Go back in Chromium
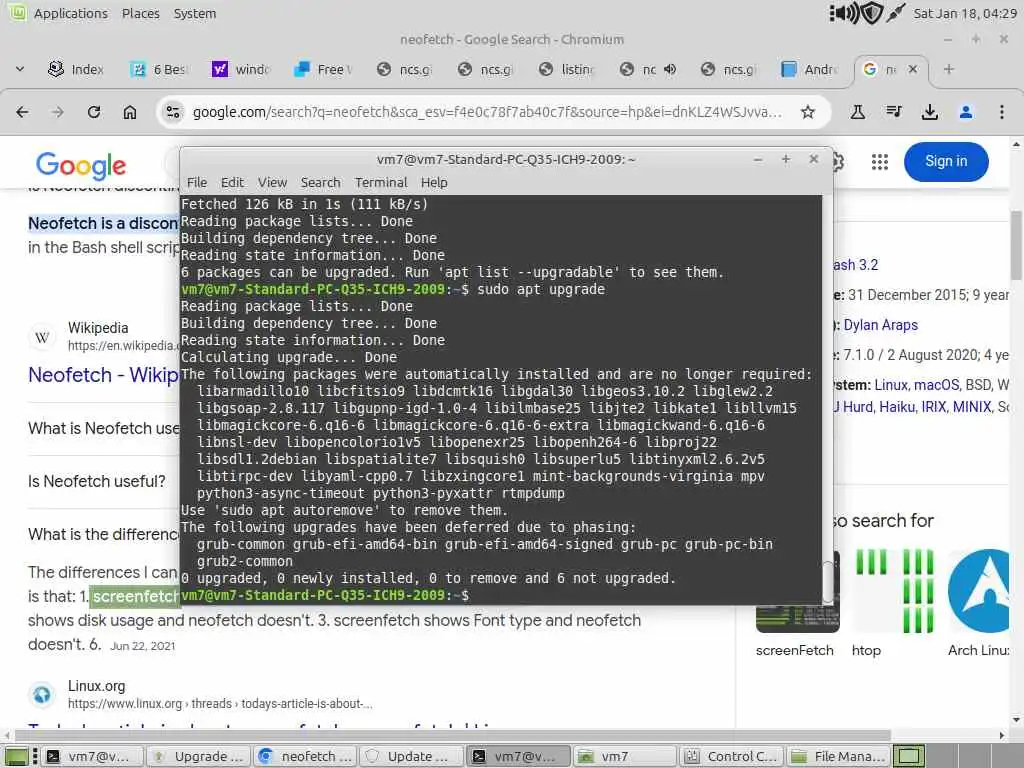This screenshot has width=1024, height=768. click(22, 112)
